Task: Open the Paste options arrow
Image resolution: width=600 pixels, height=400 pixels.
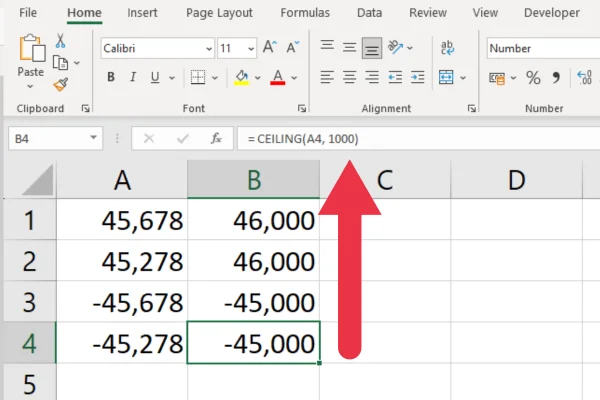Action: tap(30, 87)
